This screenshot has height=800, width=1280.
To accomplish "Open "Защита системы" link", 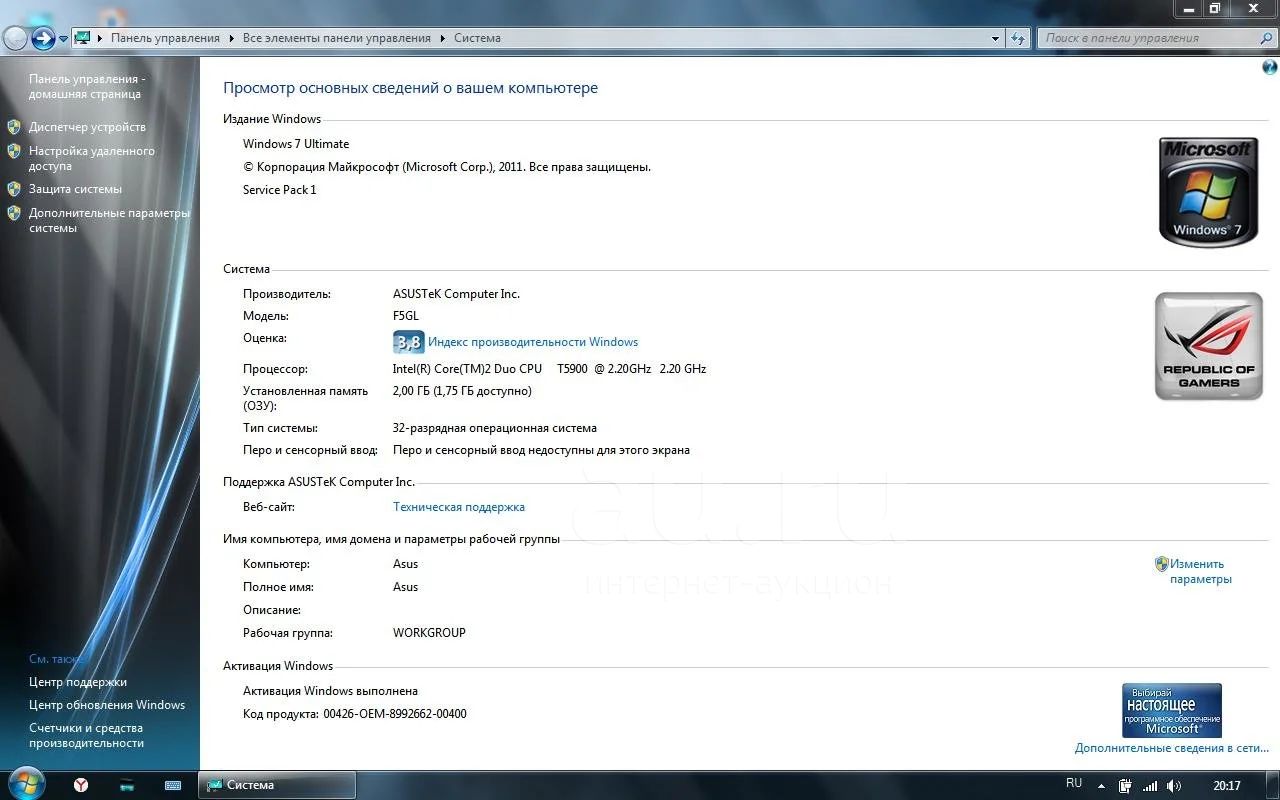I will click(75, 189).
